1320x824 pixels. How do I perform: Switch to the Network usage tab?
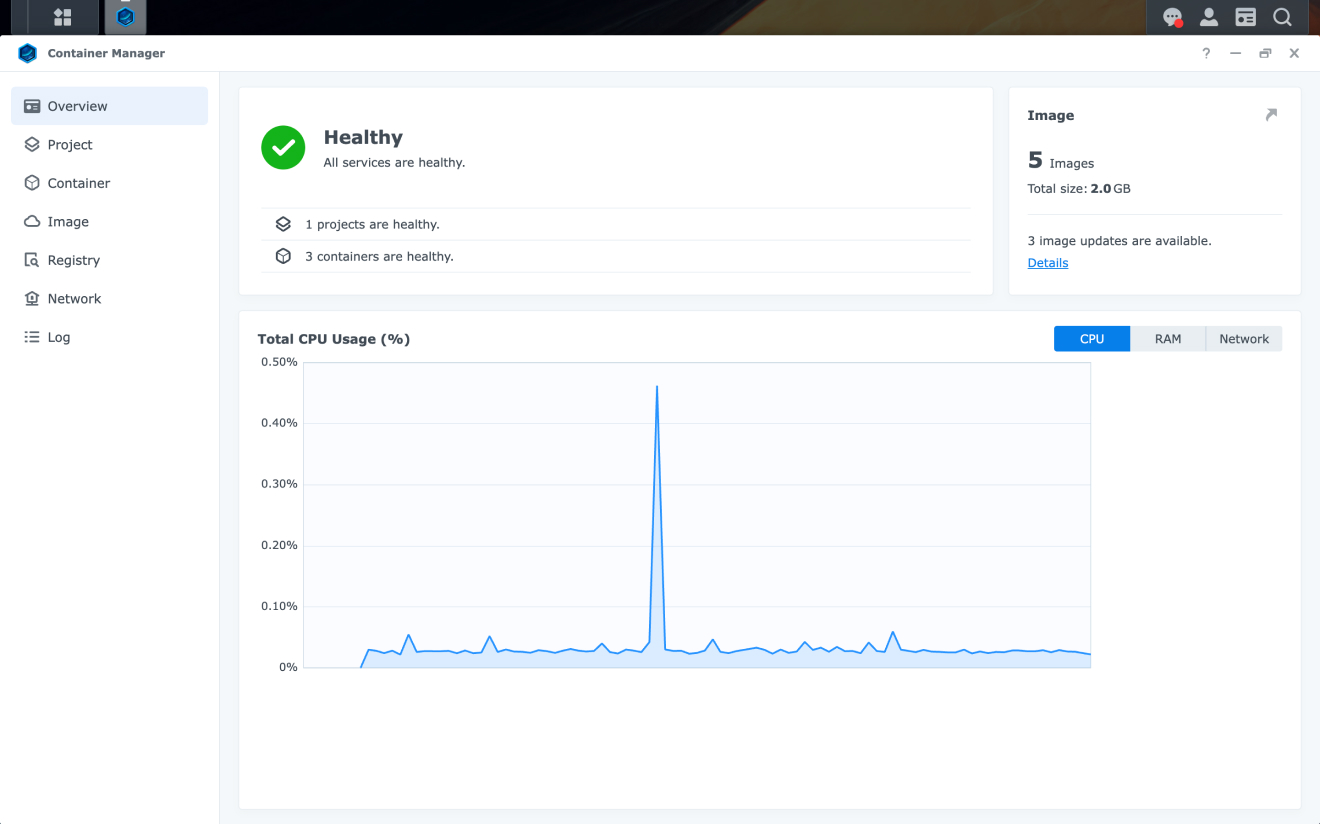[1243, 338]
